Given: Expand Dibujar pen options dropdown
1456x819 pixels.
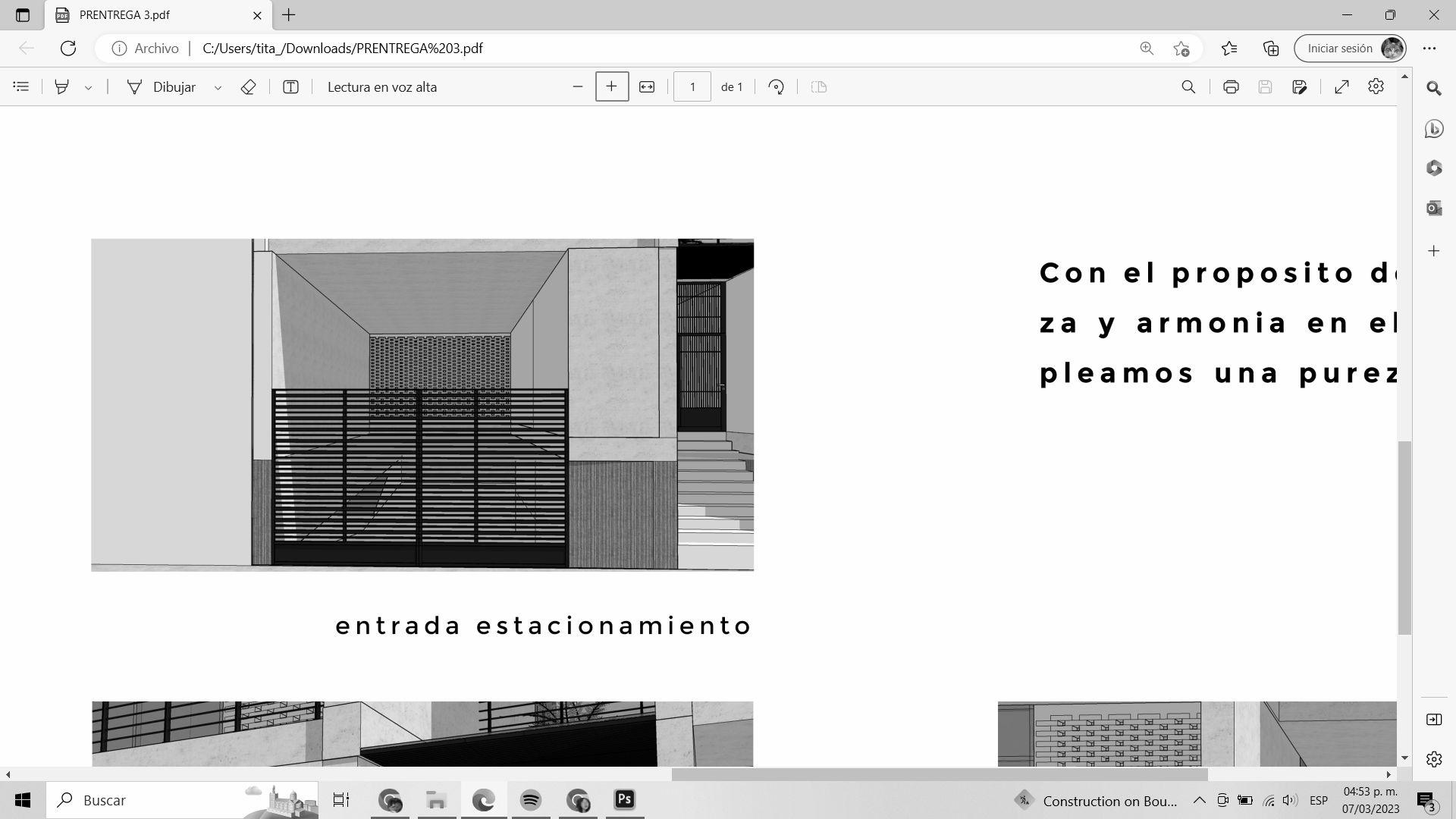Looking at the screenshot, I should point(218,88).
